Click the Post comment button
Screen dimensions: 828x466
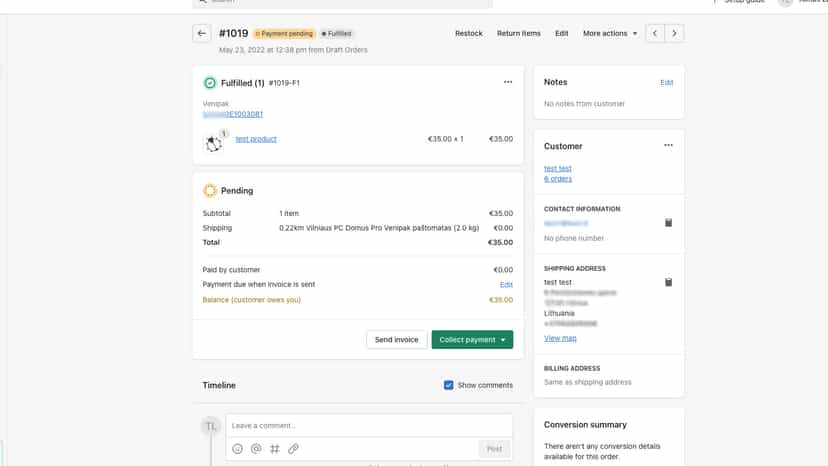(494, 449)
